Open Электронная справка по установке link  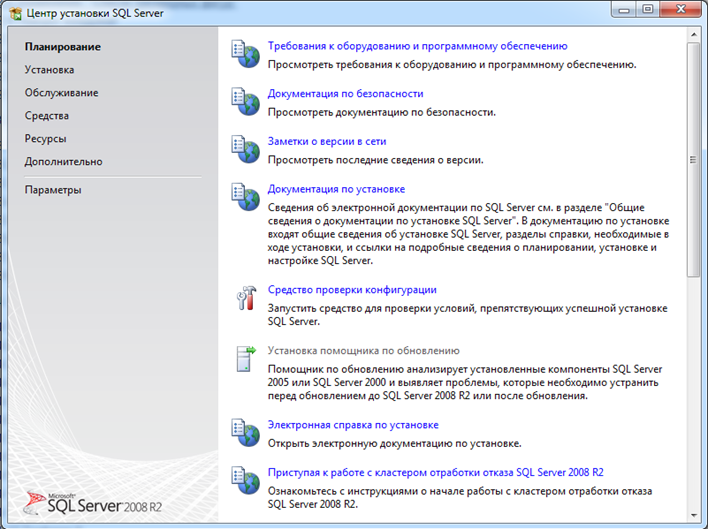coord(353,425)
